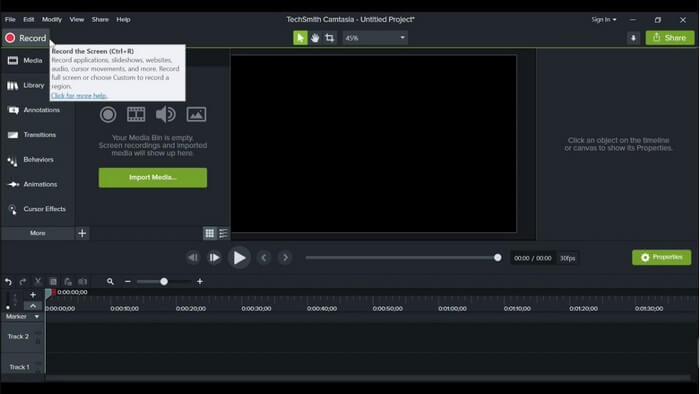
Task: Click the 30fps frame rate label
Action: coord(567,258)
